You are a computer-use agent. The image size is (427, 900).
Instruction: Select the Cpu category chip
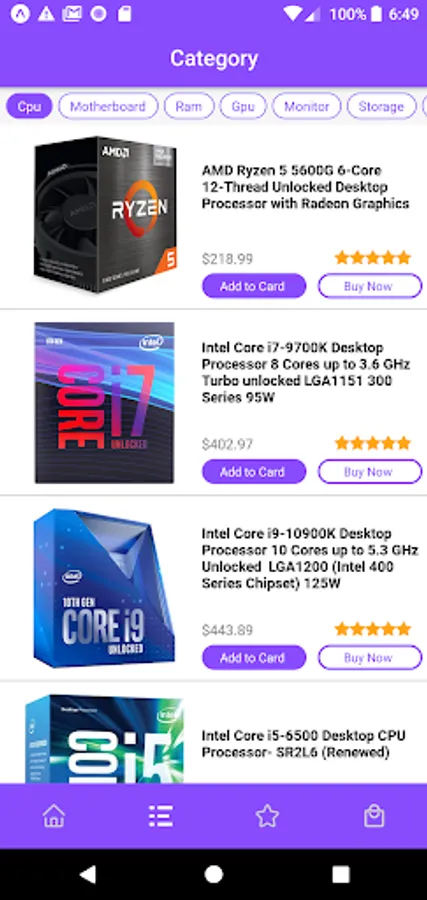pos(29,106)
